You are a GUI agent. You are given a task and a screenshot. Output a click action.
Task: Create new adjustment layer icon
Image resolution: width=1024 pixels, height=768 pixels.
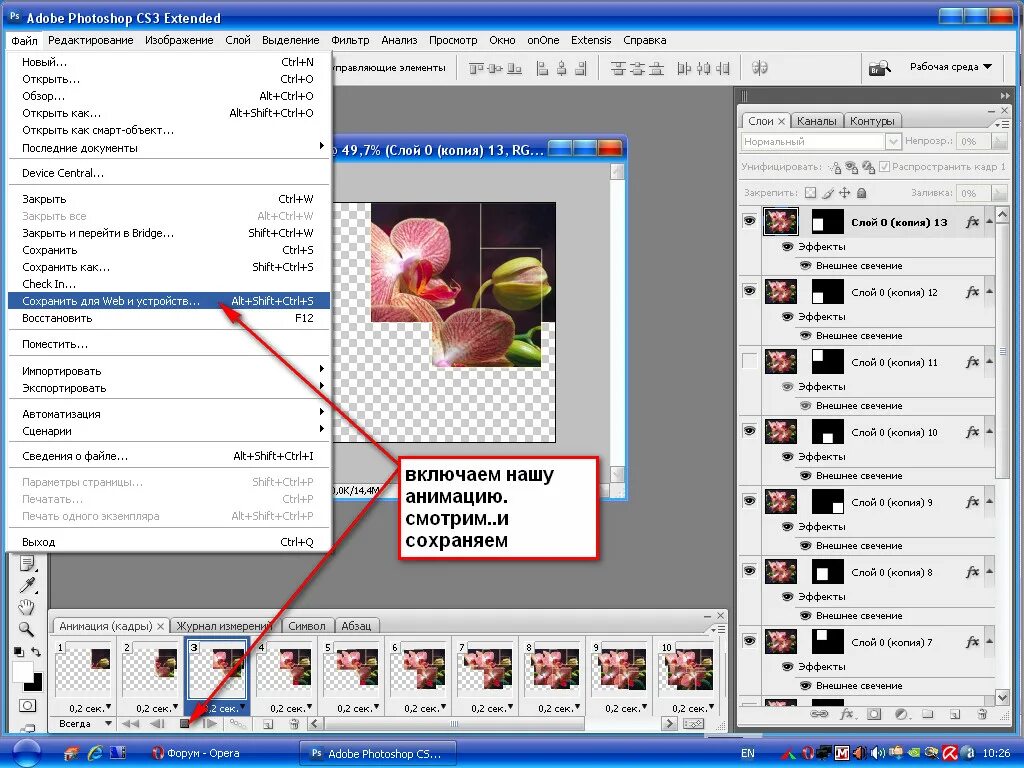click(901, 714)
